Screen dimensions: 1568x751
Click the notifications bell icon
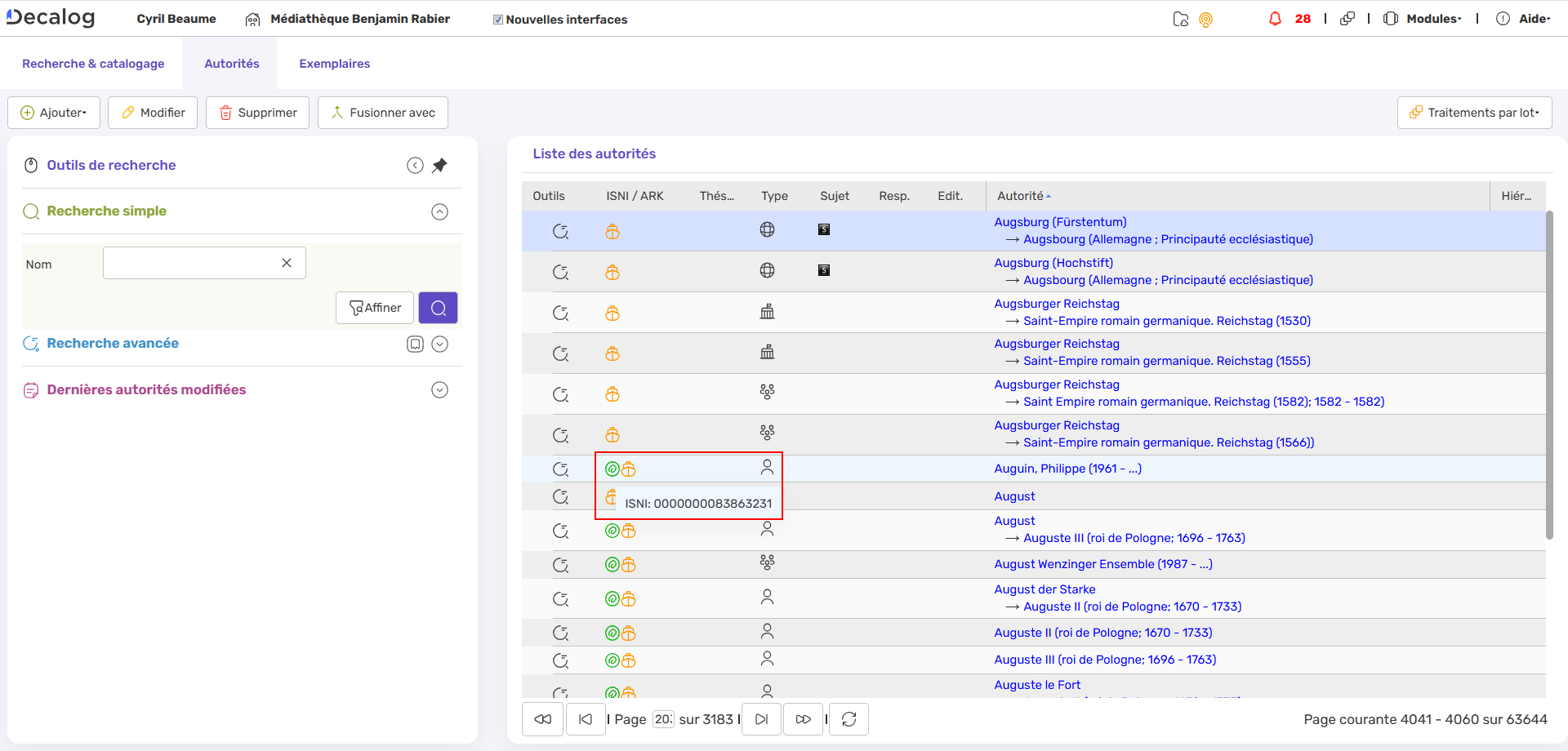pos(1275,19)
